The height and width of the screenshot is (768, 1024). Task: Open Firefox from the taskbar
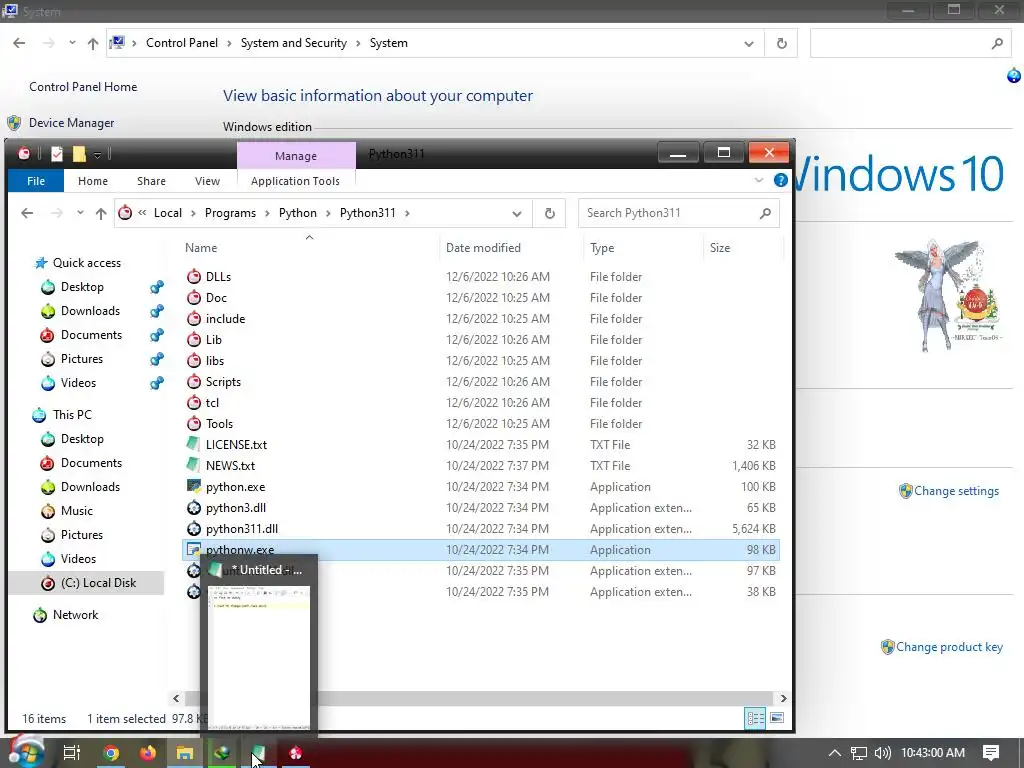click(148, 753)
